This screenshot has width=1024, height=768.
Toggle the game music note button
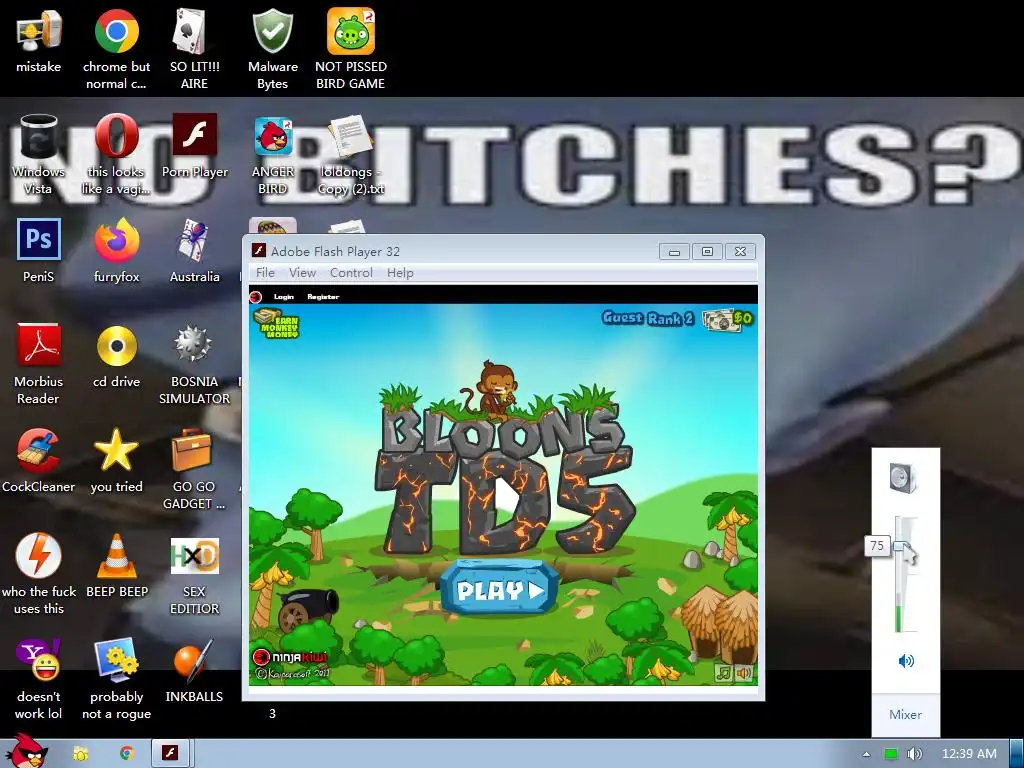pos(722,672)
